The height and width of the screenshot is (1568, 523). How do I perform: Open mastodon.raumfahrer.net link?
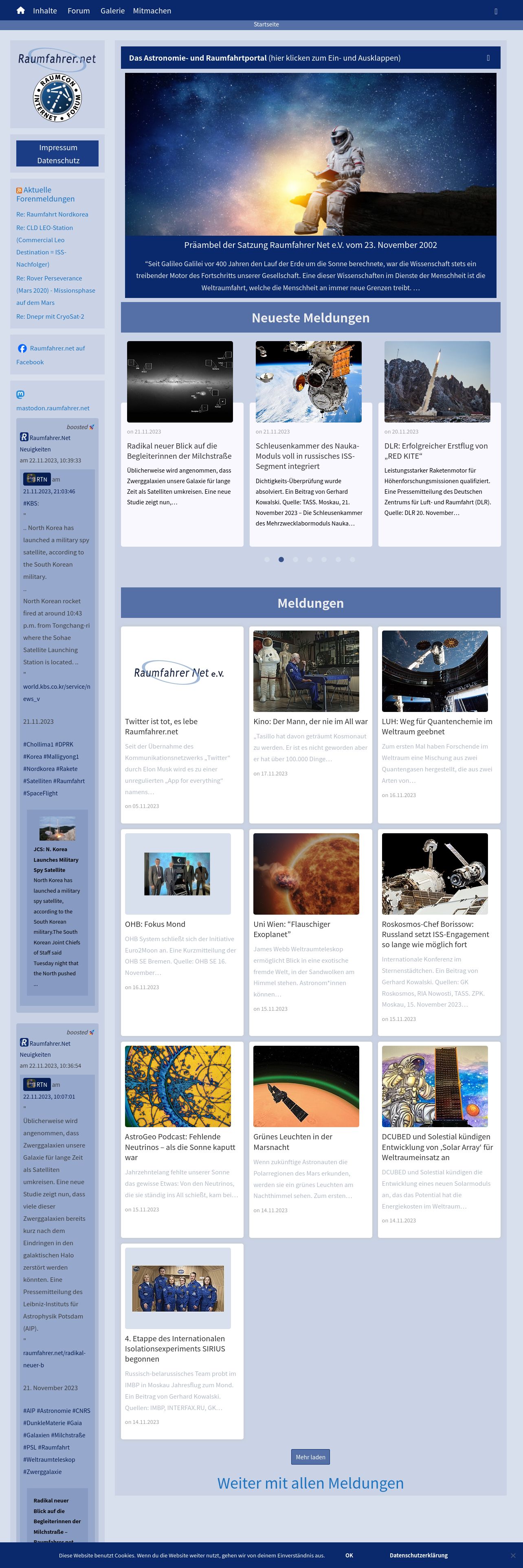(x=53, y=408)
